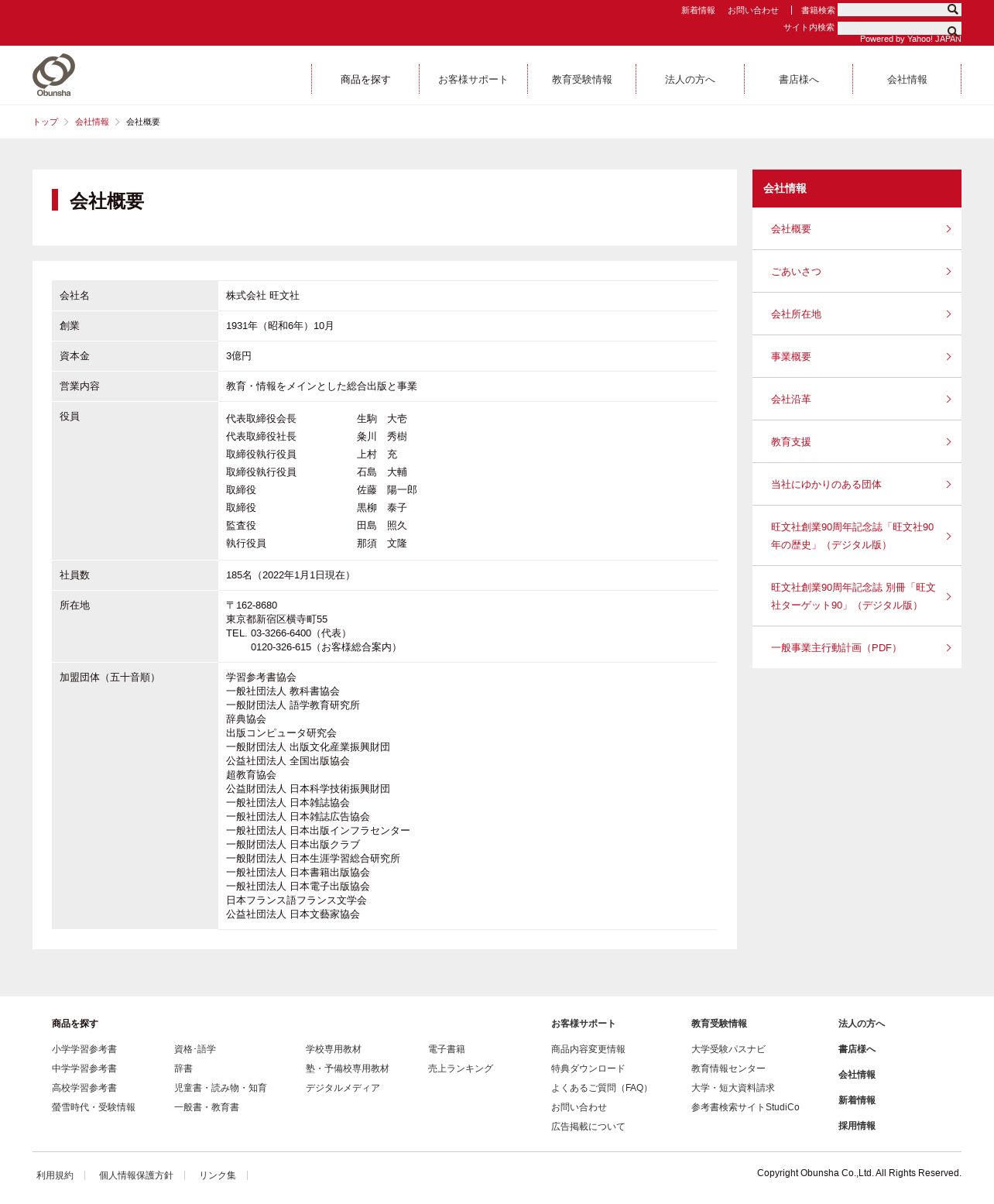Viewport: 994px width, 1204px height.
Task: Open 一般事業主行動計画（PDF） sidebar link
Action: pos(857,647)
